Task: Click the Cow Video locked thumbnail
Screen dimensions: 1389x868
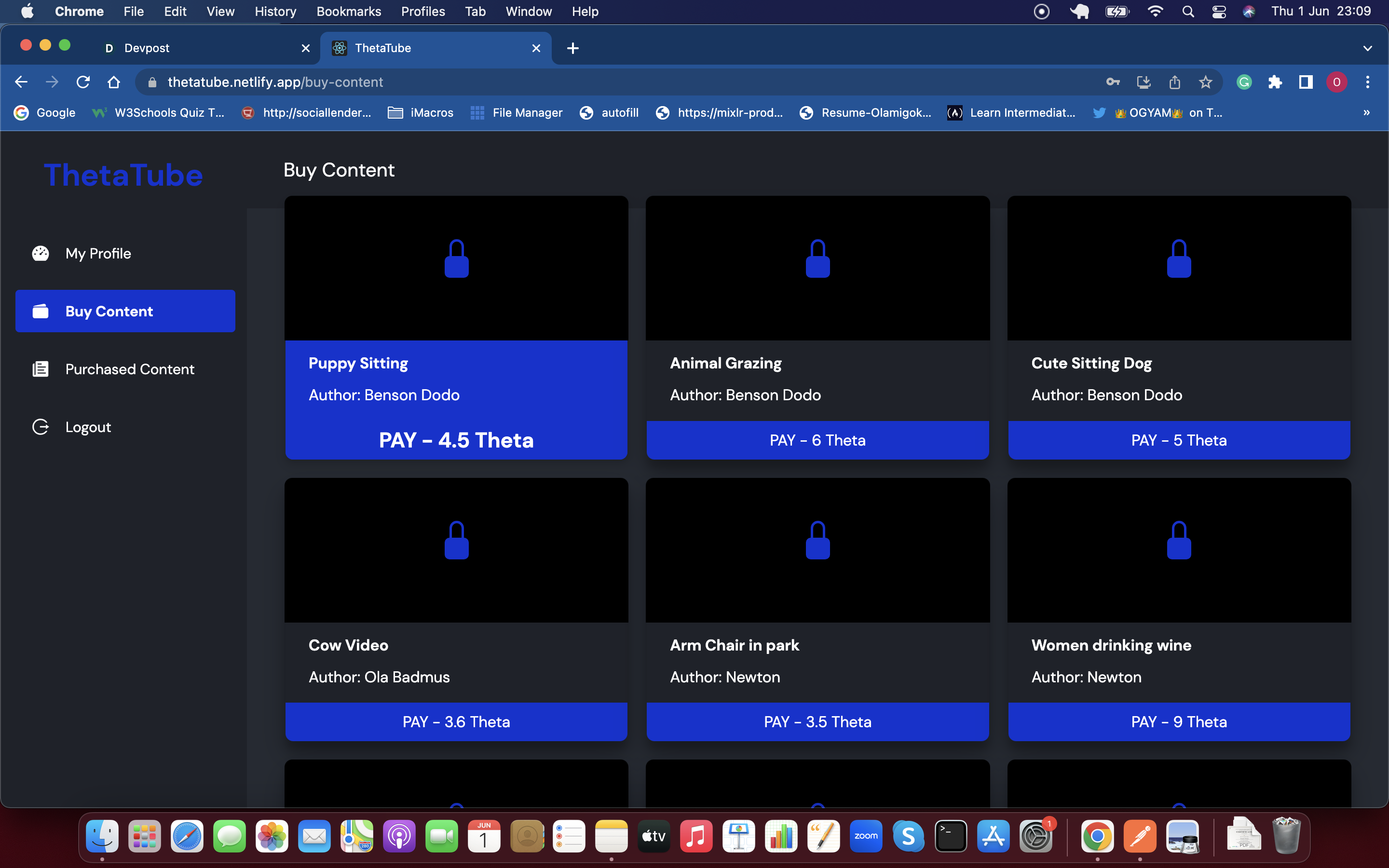Action: [x=456, y=550]
